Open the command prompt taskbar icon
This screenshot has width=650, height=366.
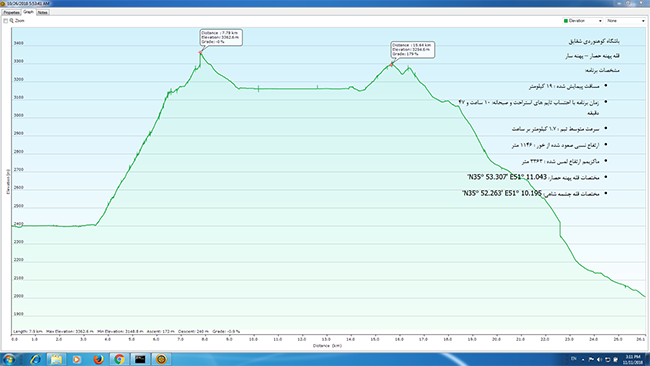click(140, 359)
